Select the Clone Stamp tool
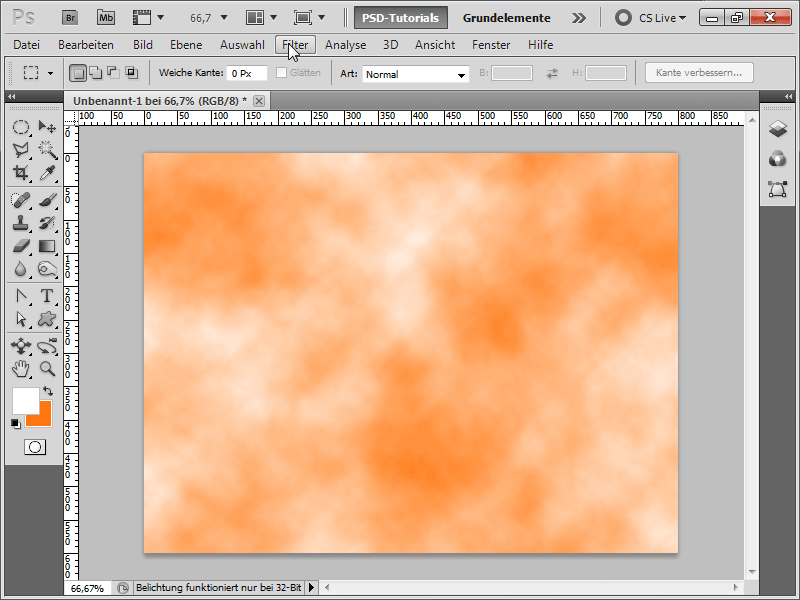The width and height of the screenshot is (800, 600). pos(21,223)
